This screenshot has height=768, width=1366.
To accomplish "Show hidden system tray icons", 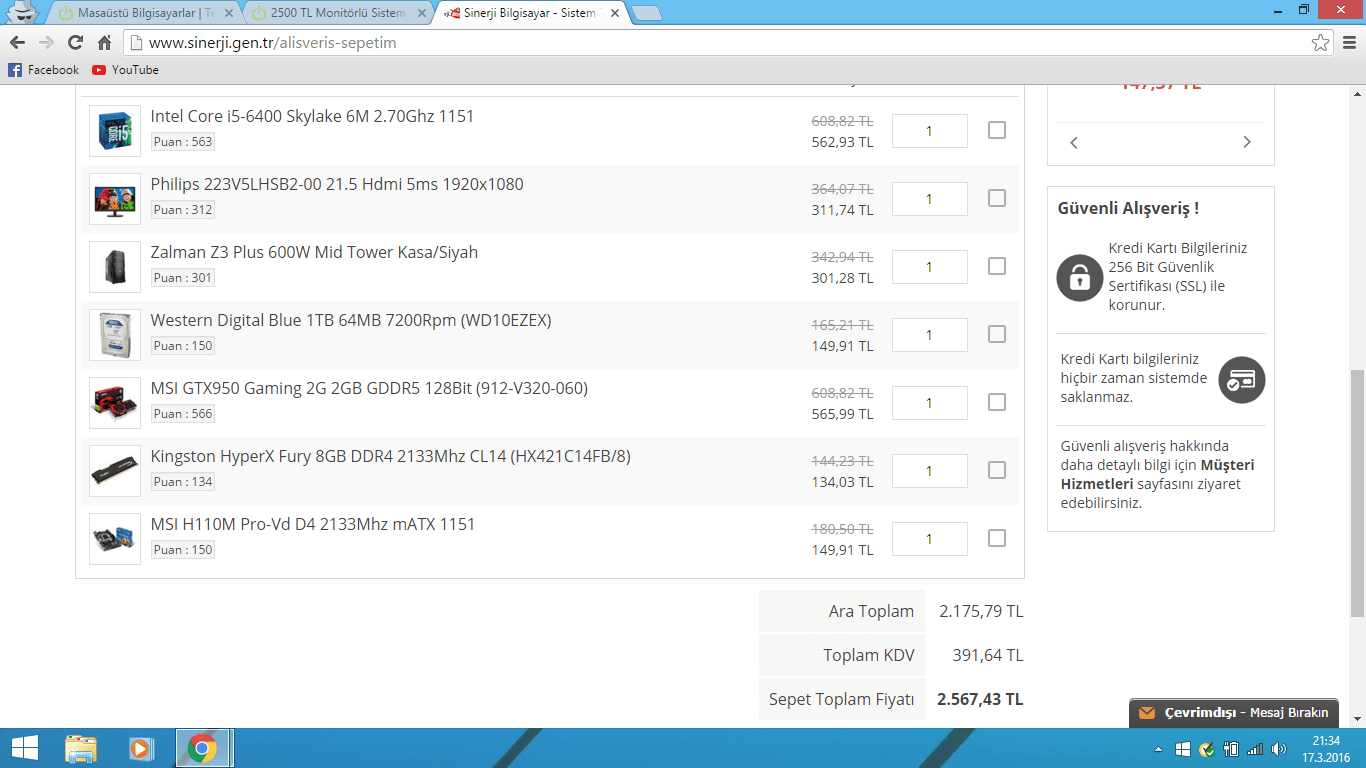I will tap(1158, 749).
